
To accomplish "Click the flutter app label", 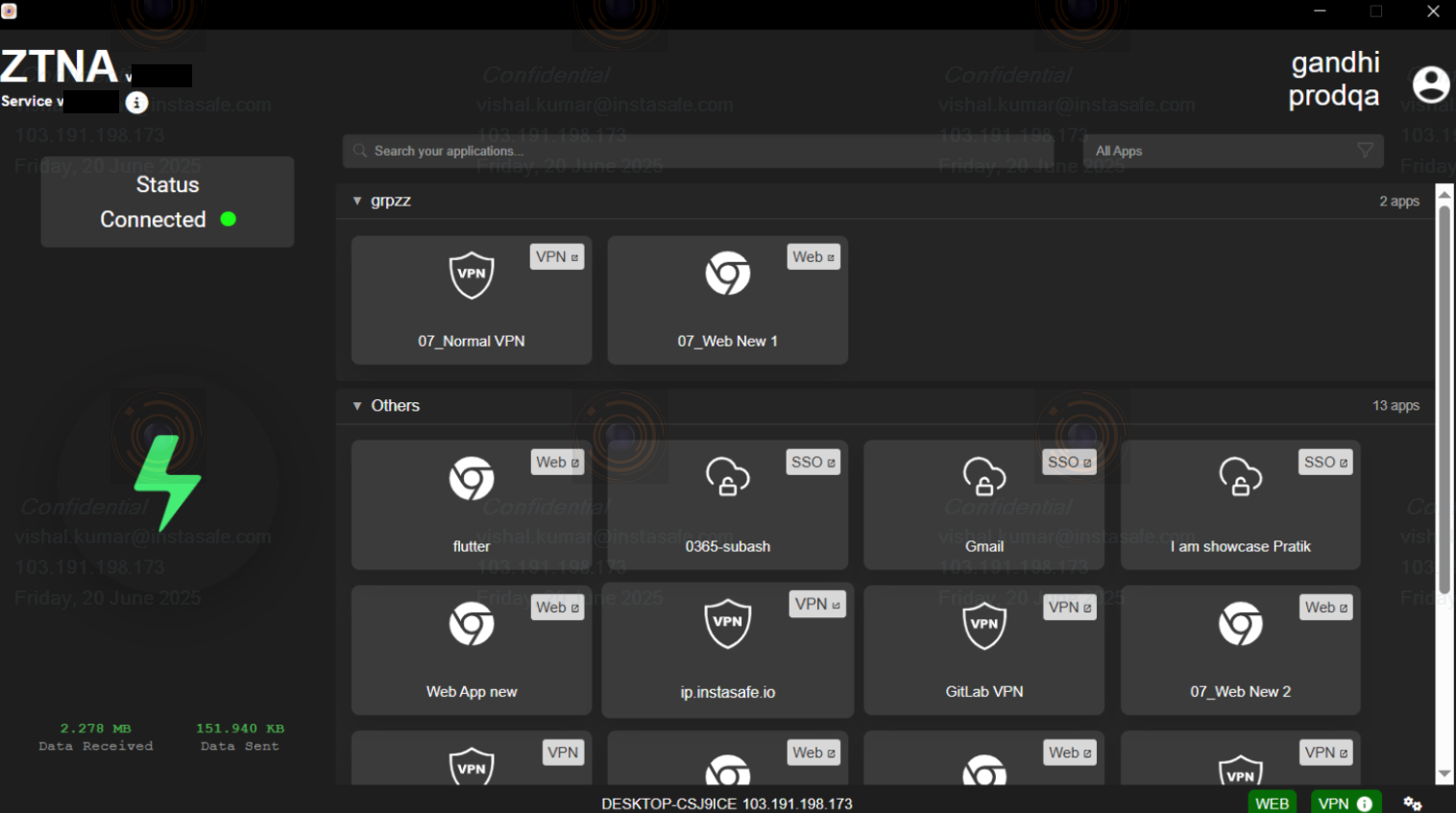I will [x=472, y=546].
